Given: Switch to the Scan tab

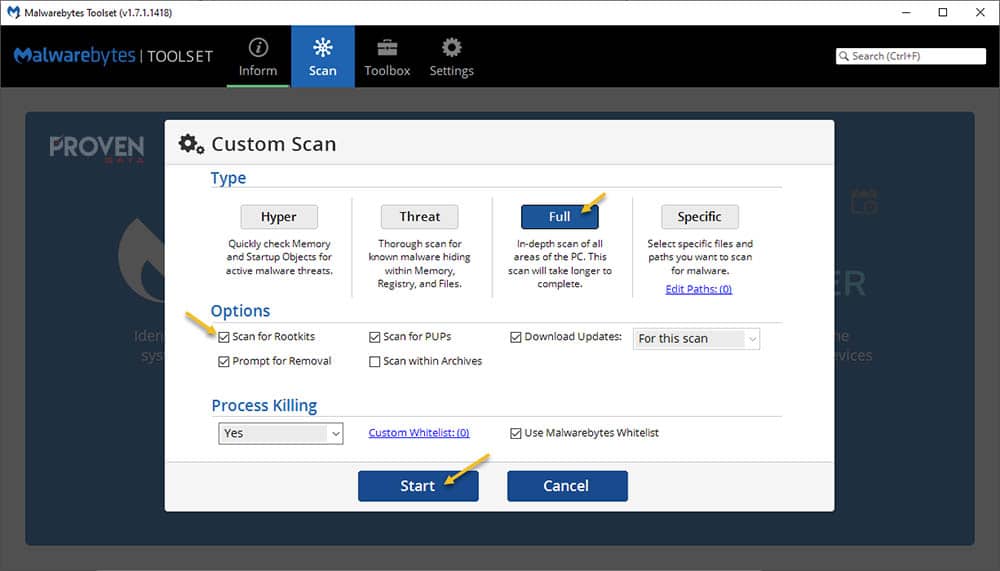Looking at the screenshot, I should (323, 57).
